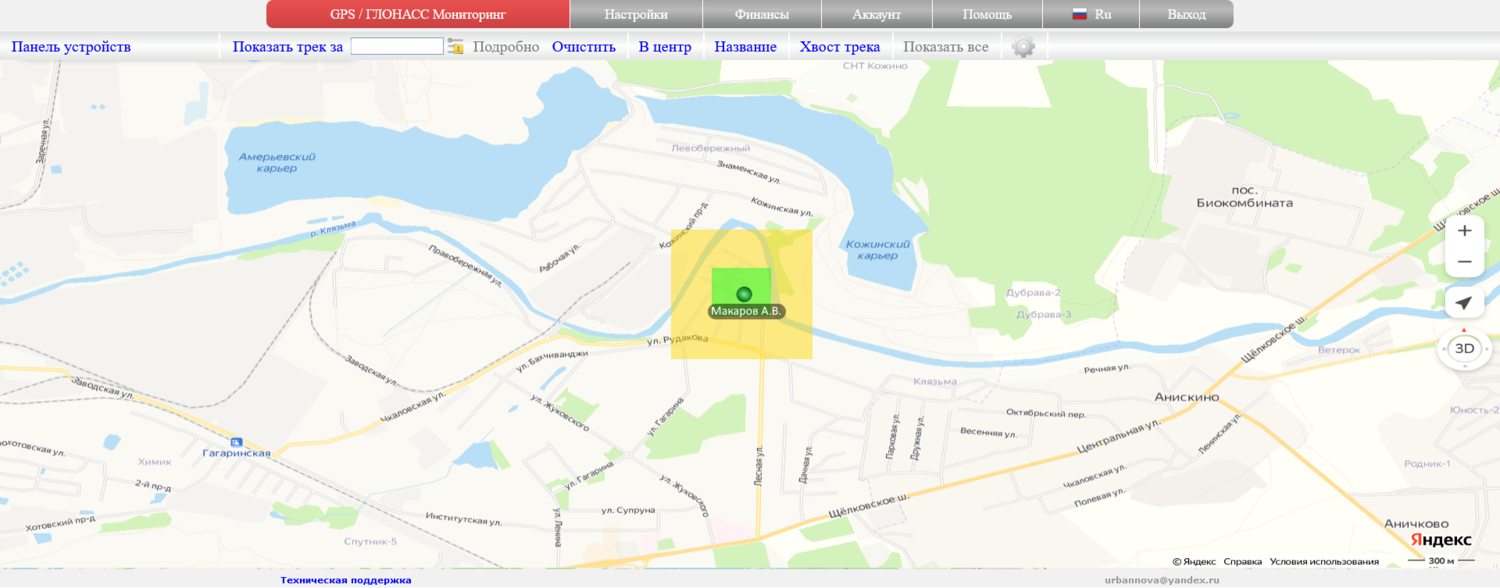This screenshot has height=588, width=1500.
Task: Click the Показать все toolbar option
Action: click(946, 46)
